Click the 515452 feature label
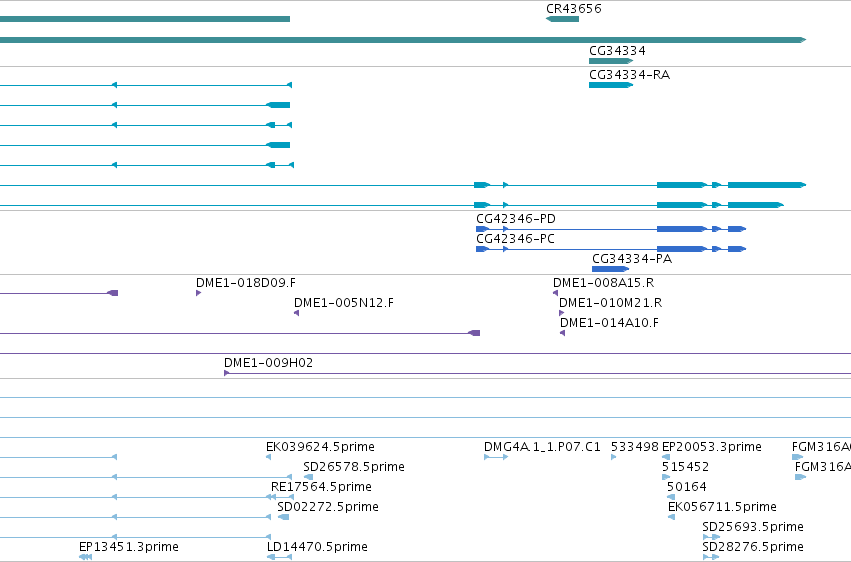This screenshot has height=562, width=851. [x=685, y=467]
